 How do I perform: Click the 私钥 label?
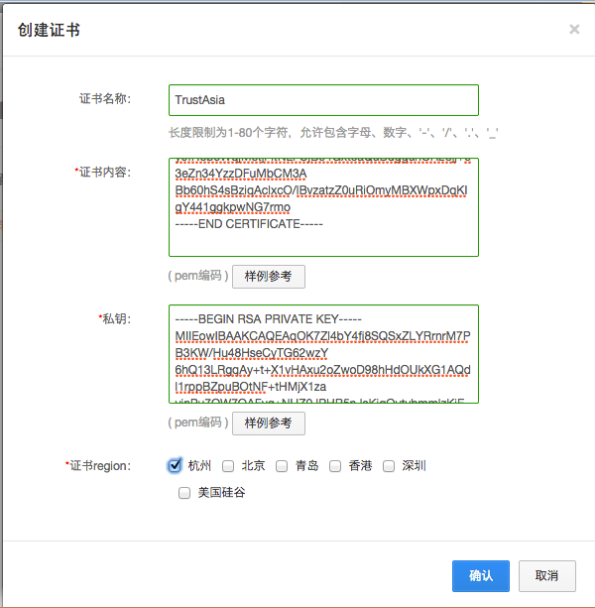(115, 319)
